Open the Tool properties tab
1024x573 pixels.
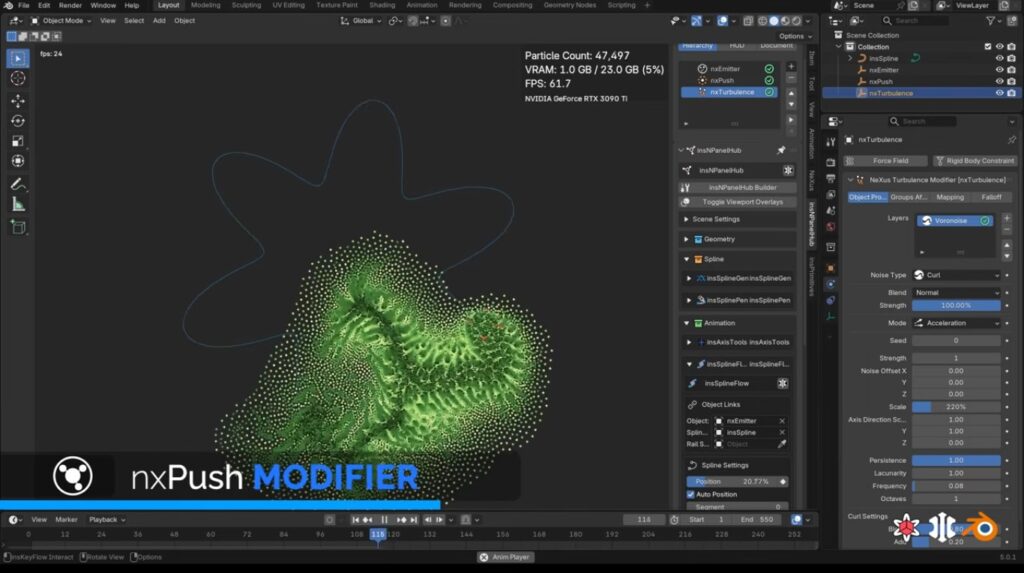click(x=831, y=142)
